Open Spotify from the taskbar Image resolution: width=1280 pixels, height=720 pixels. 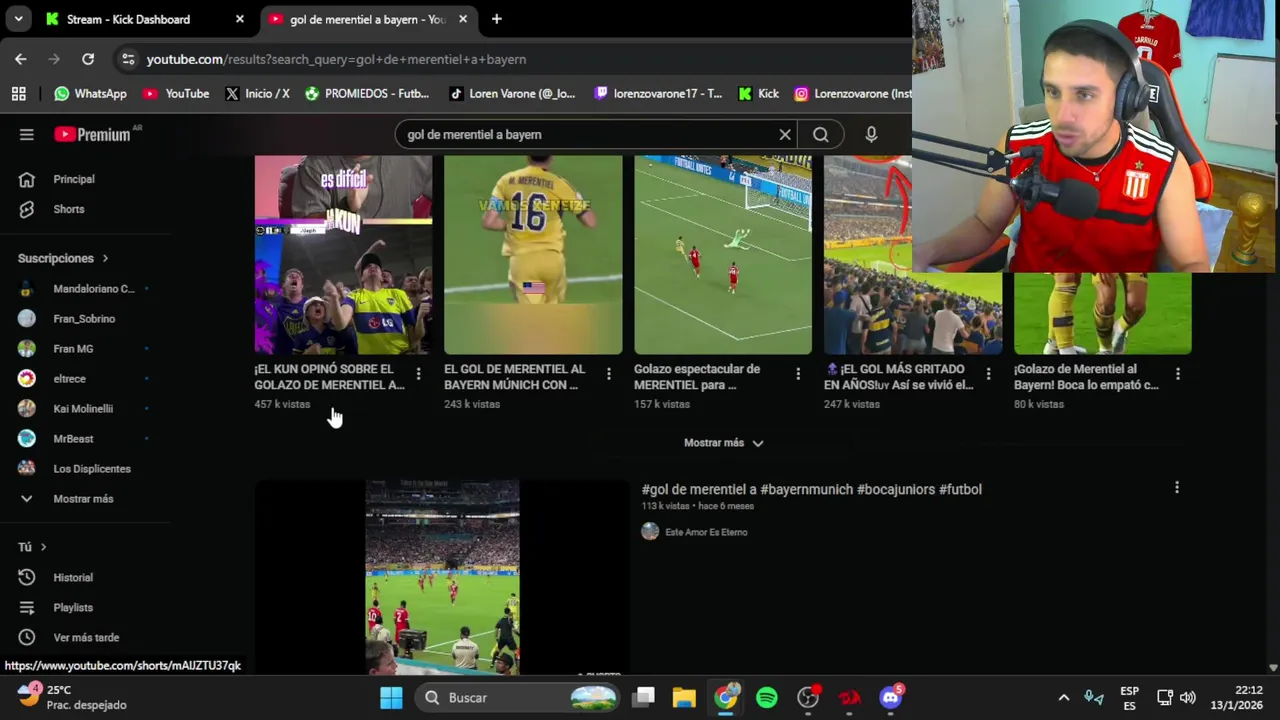767,697
